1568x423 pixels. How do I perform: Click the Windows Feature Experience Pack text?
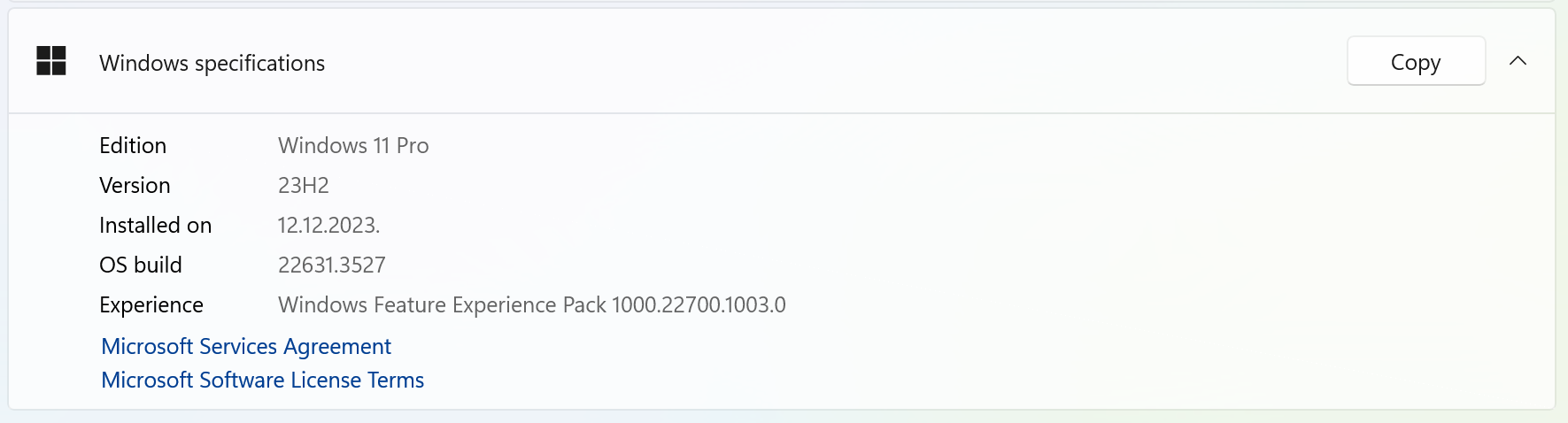point(442,304)
